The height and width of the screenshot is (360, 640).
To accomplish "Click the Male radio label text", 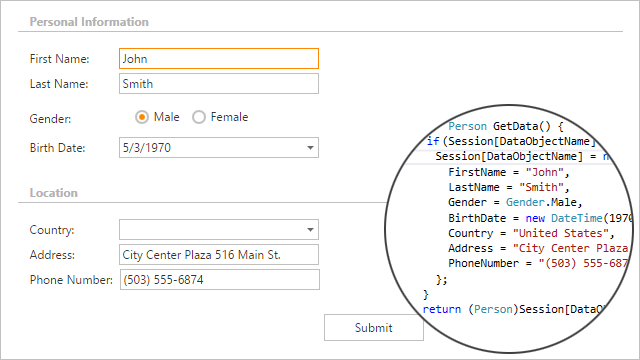I will pos(167,117).
